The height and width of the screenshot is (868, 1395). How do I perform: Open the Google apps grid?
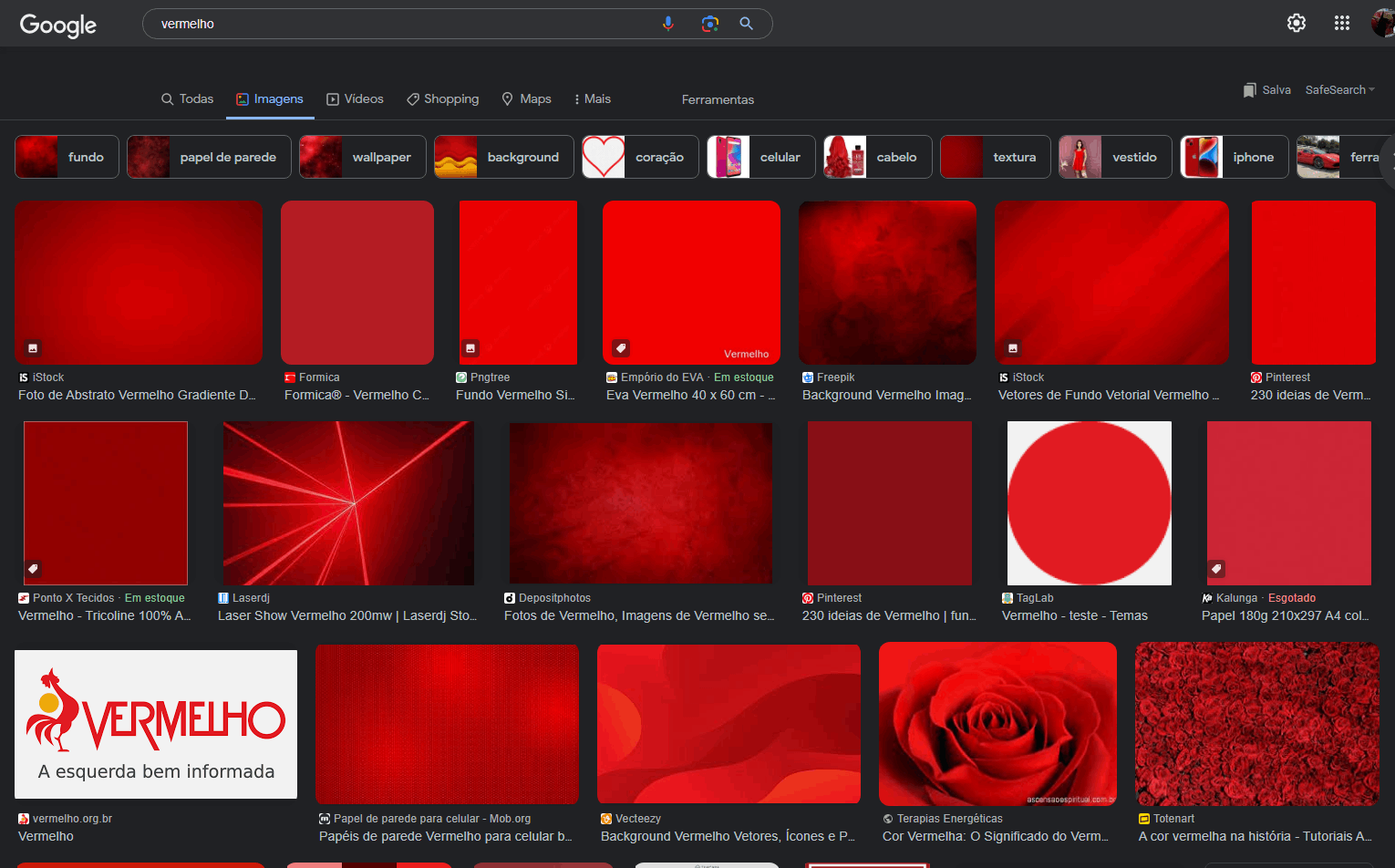click(1342, 23)
